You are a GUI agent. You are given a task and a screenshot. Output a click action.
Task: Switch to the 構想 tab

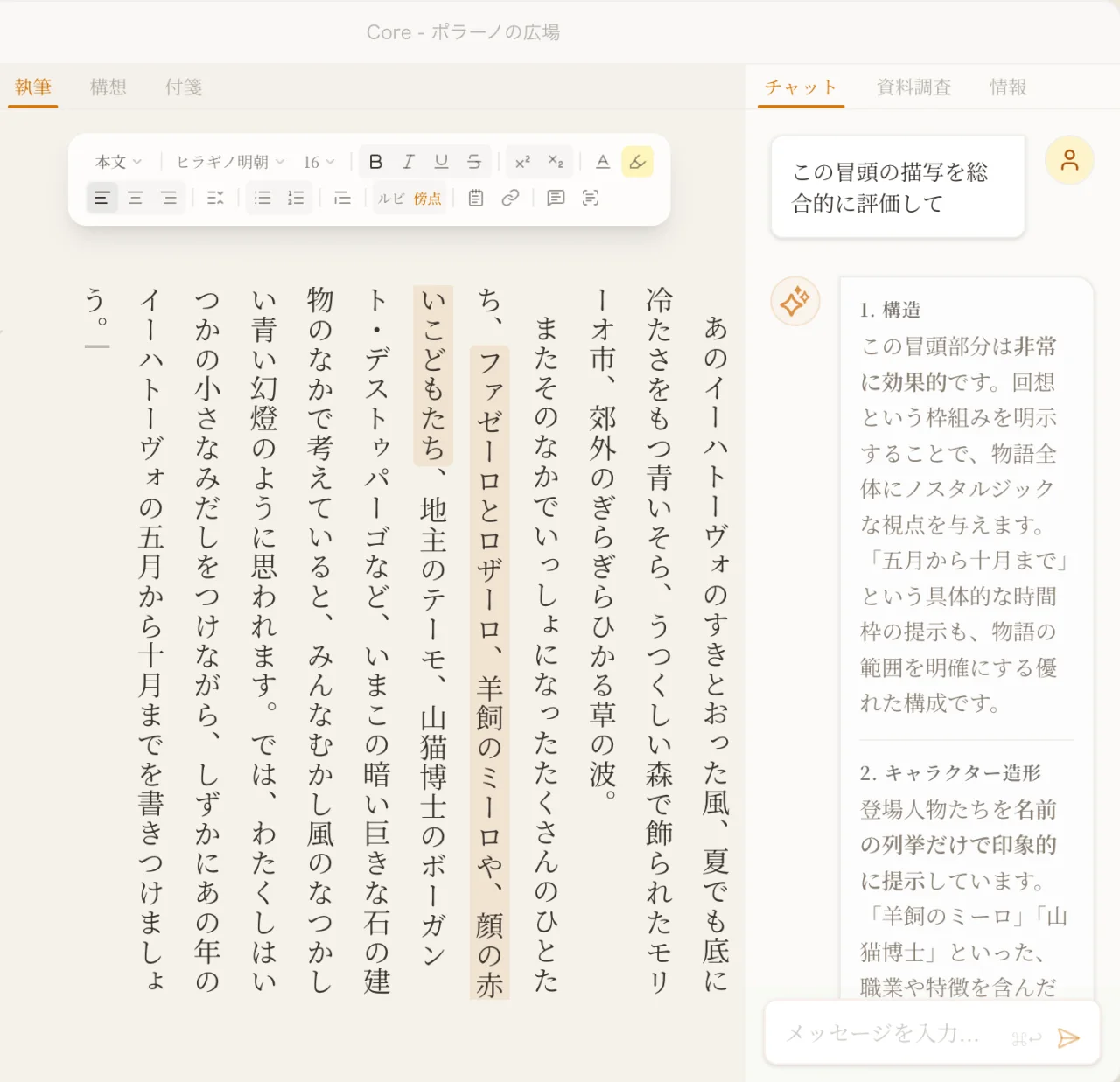click(x=108, y=87)
